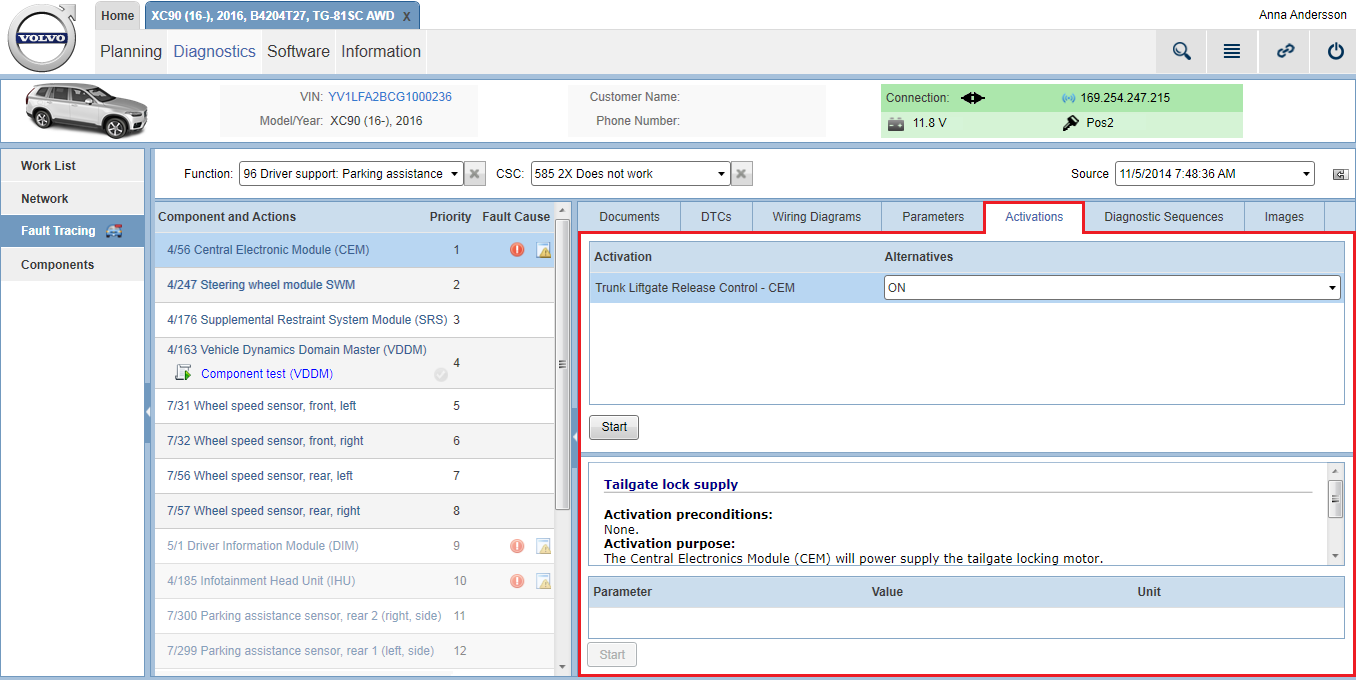Click the XC90 vehicle thumbnail

pyautogui.click(x=86, y=110)
